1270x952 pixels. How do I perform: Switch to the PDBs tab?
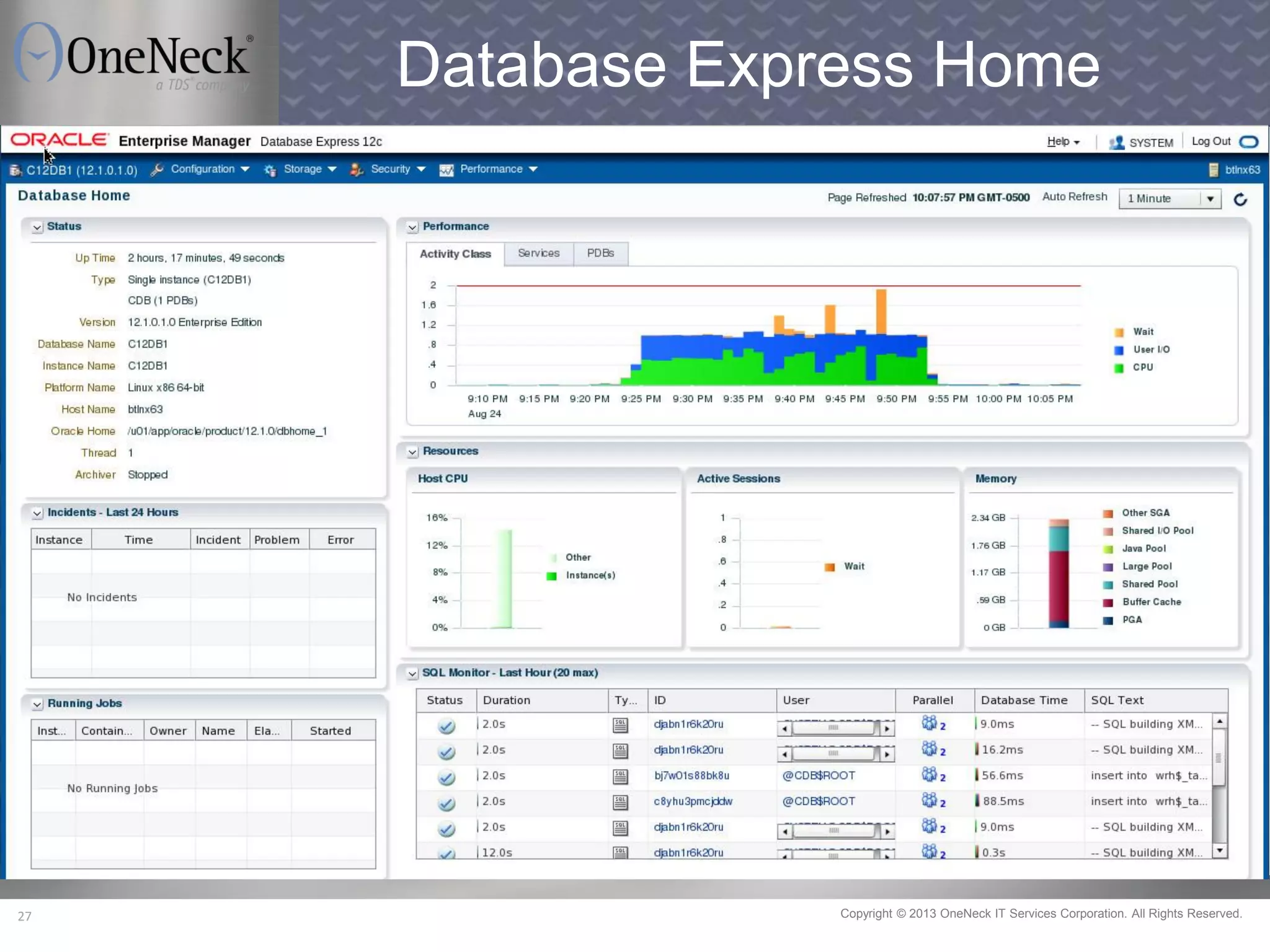(x=600, y=253)
